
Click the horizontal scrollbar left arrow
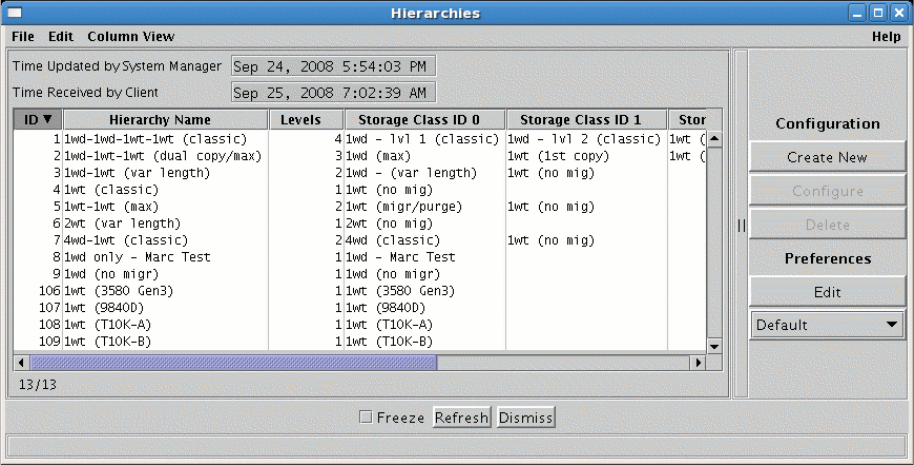22,362
